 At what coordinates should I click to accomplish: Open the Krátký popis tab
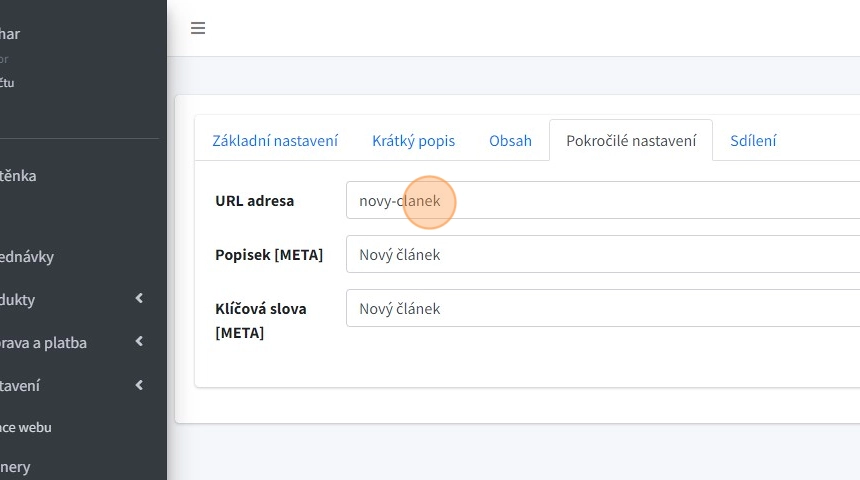[x=413, y=141]
